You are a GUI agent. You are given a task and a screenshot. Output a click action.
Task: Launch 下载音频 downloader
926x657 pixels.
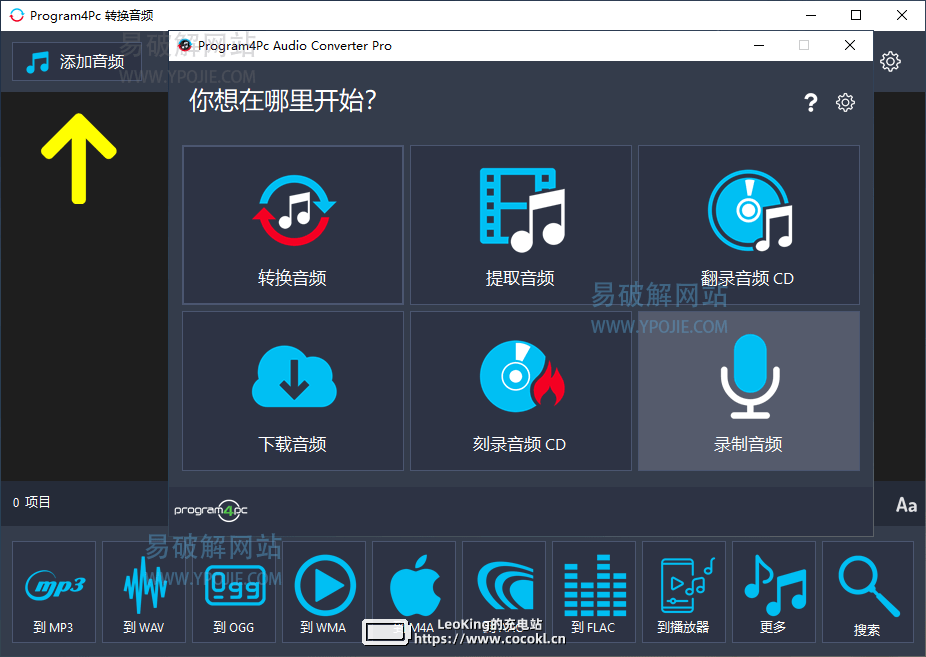(x=292, y=390)
